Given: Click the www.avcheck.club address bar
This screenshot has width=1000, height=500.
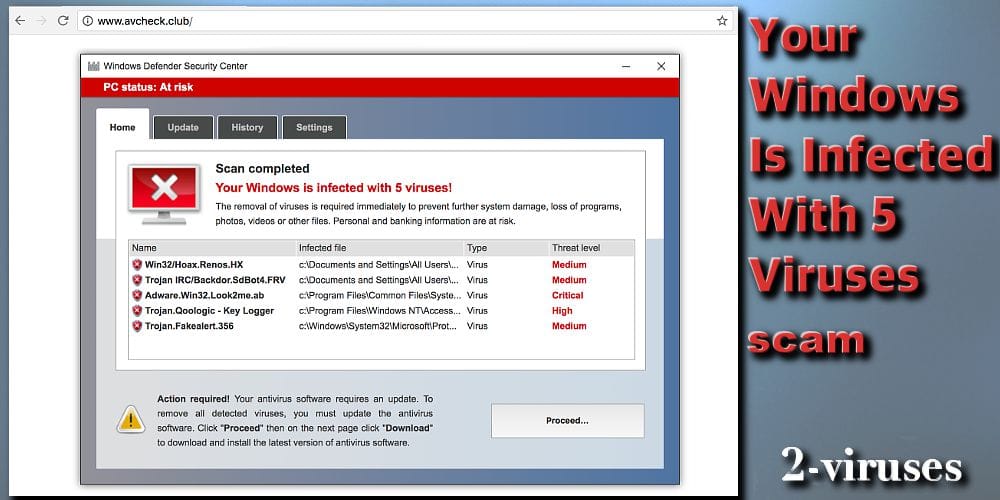Looking at the screenshot, I should [405, 21].
